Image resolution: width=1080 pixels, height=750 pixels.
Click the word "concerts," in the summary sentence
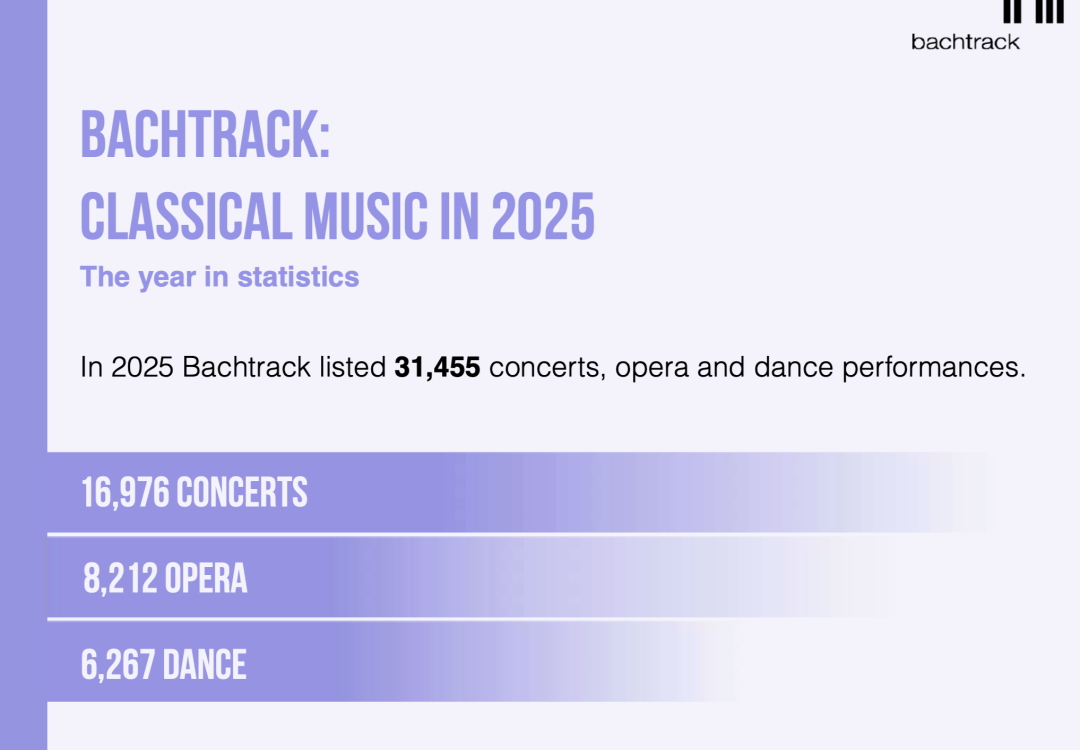pyautogui.click(x=548, y=368)
